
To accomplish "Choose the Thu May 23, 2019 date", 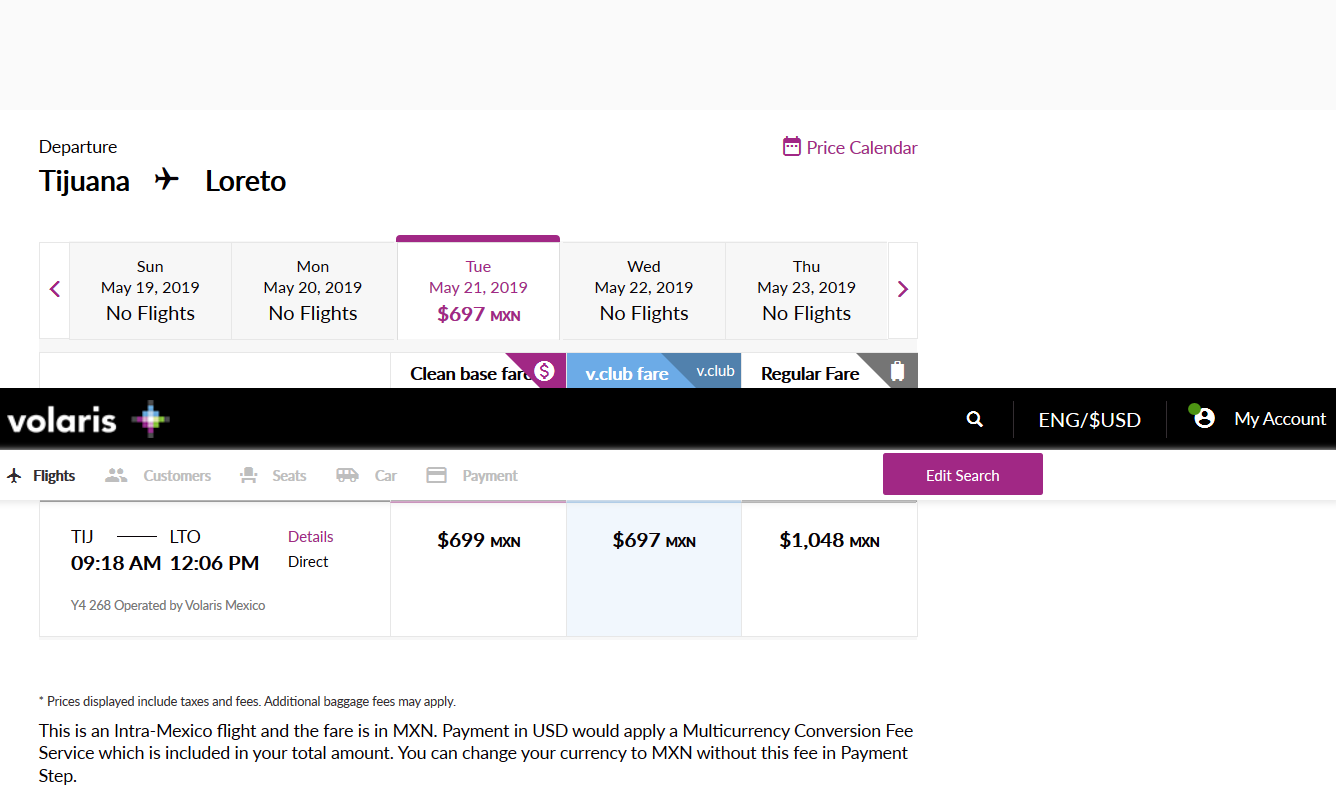I will 806,290.
